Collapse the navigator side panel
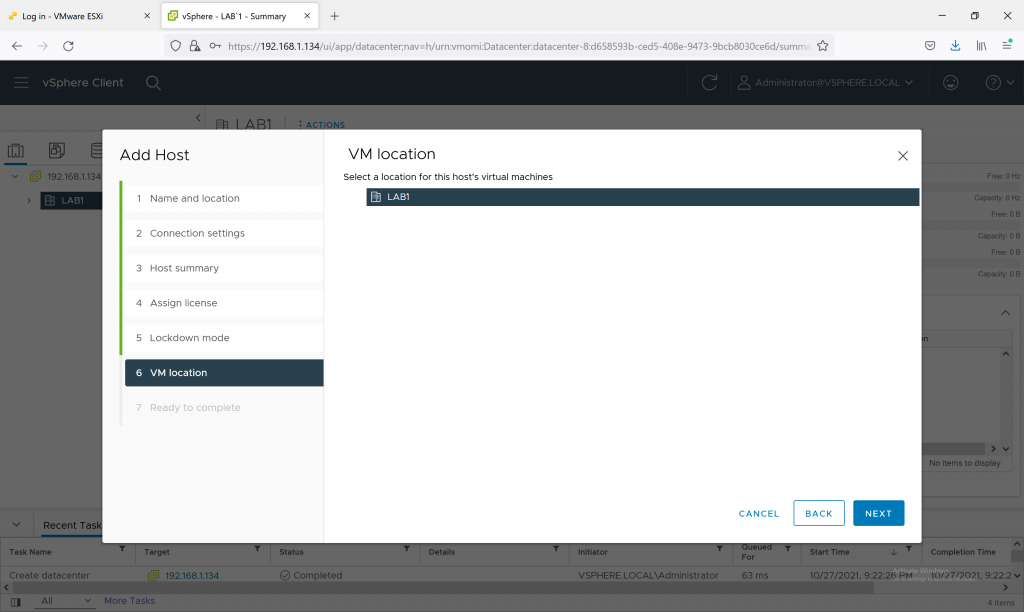The height and width of the screenshot is (612, 1024). tap(199, 118)
